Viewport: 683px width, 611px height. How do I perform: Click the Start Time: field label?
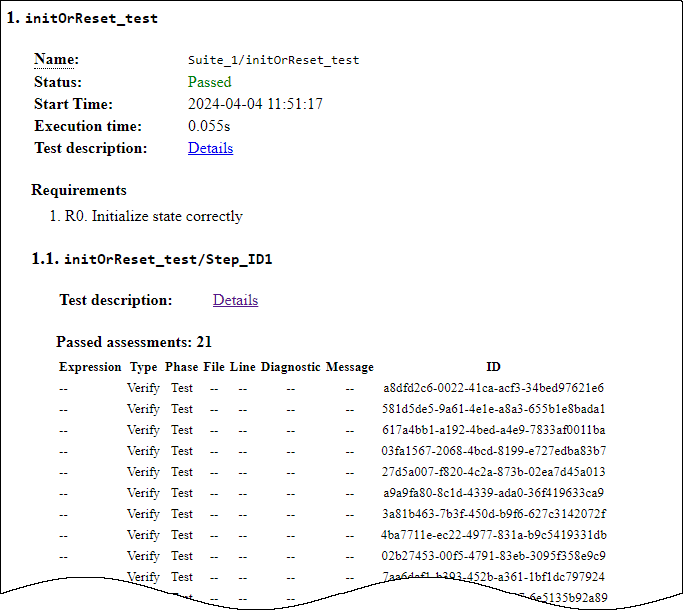pyautogui.click(x=73, y=104)
